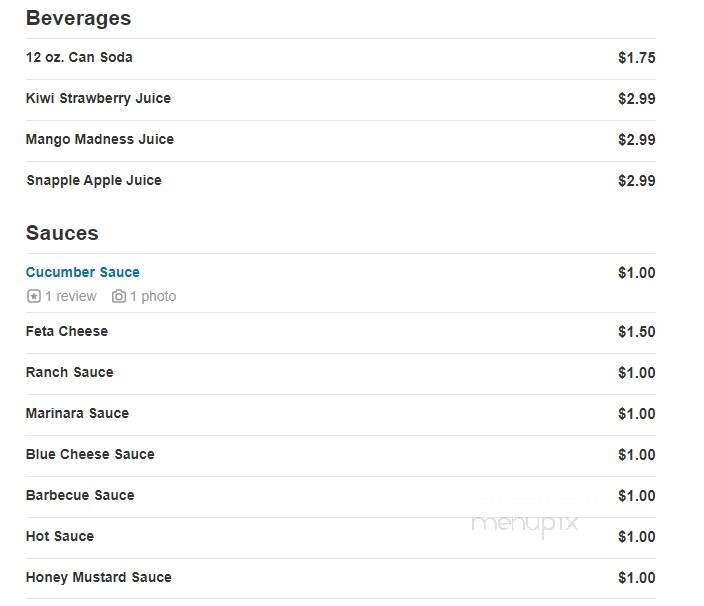704x606 pixels.
Task: Click the menupix watermark logo
Action: [524, 524]
